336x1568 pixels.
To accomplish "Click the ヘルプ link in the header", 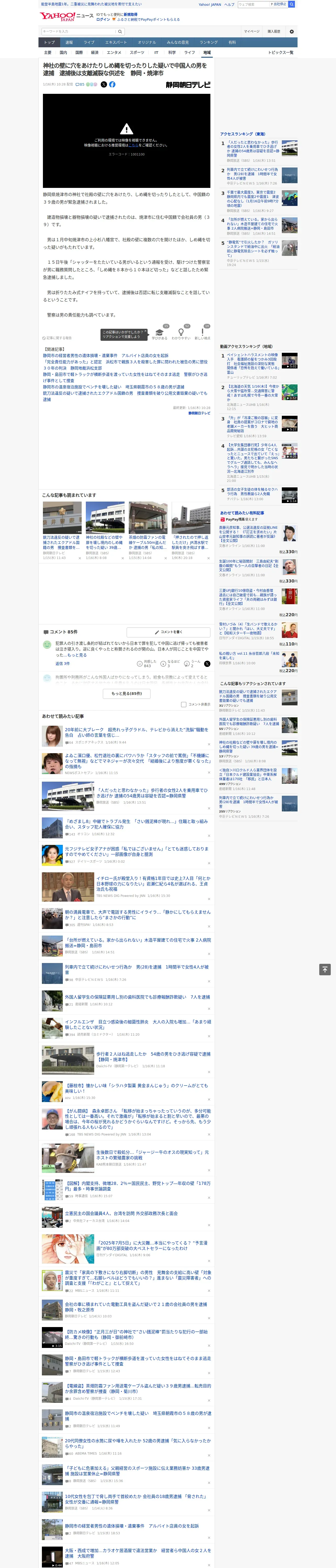I will (x=229, y=4).
